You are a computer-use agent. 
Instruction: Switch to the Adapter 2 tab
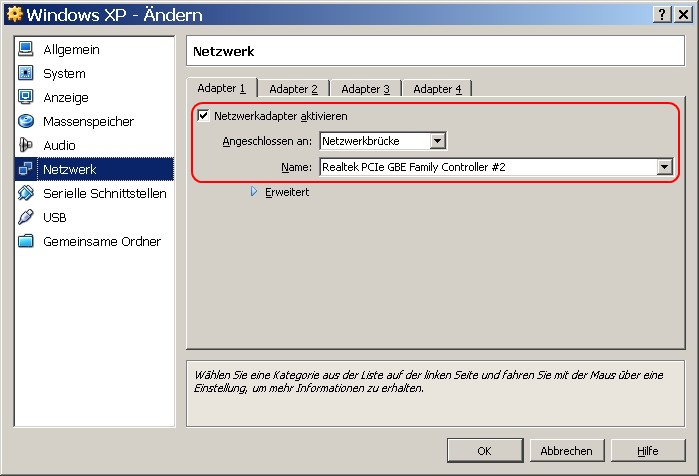coord(293,89)
